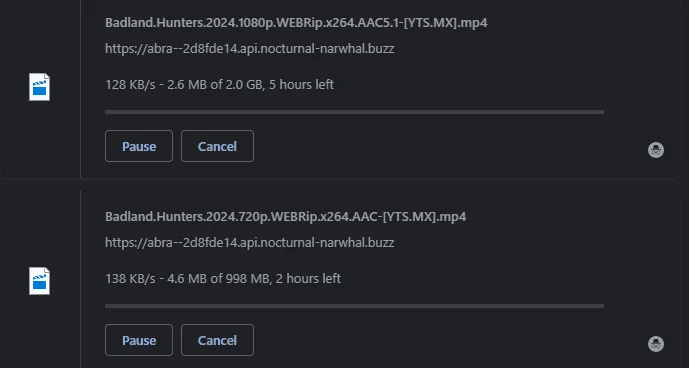Click the source URL under the 720p file
The image size is (689, 368).
tap(250, 242)
